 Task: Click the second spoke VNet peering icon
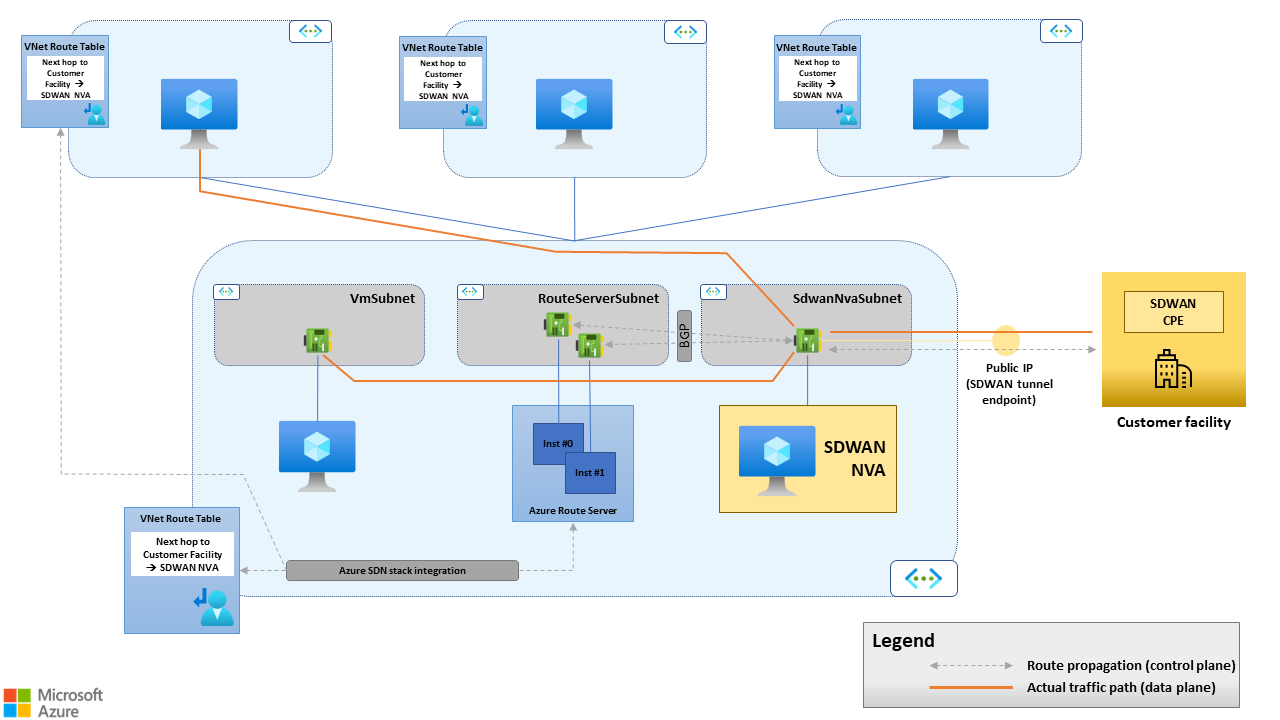click(685, 31)
